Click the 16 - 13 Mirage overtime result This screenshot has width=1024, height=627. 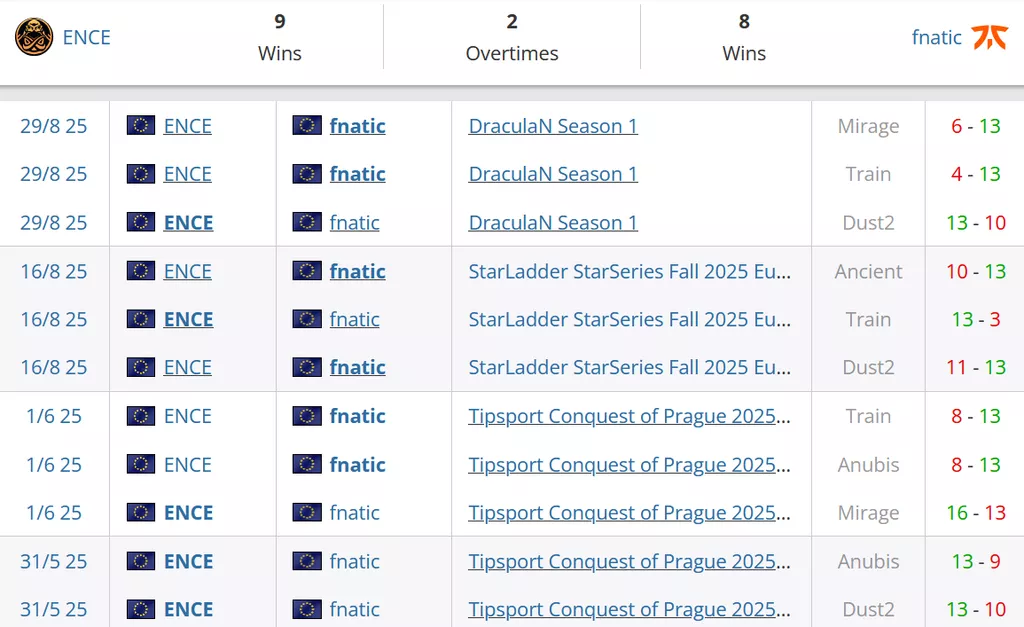(x=976, y=512)
